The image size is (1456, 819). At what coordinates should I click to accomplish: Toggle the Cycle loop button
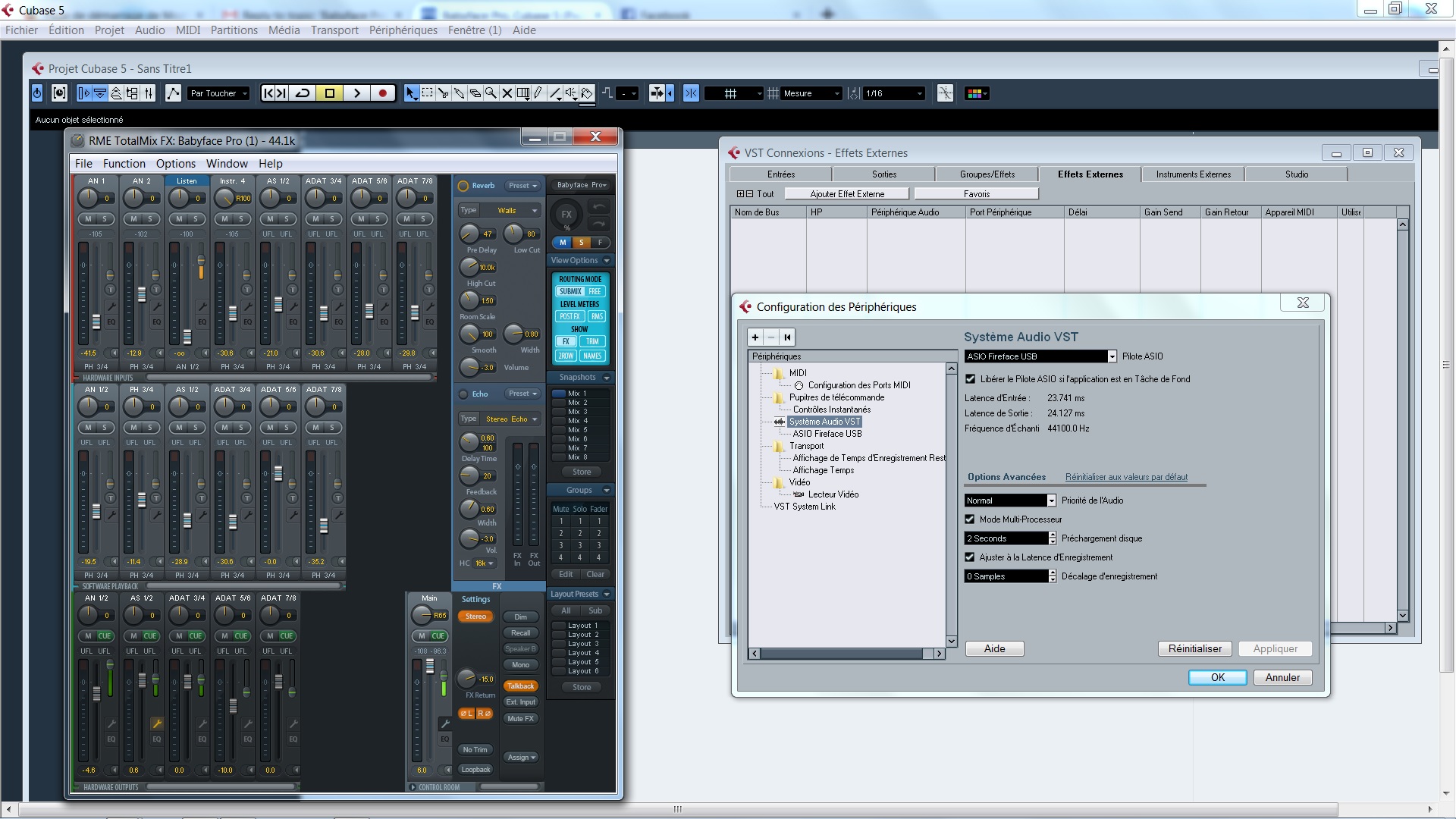(x=303, y=93)
